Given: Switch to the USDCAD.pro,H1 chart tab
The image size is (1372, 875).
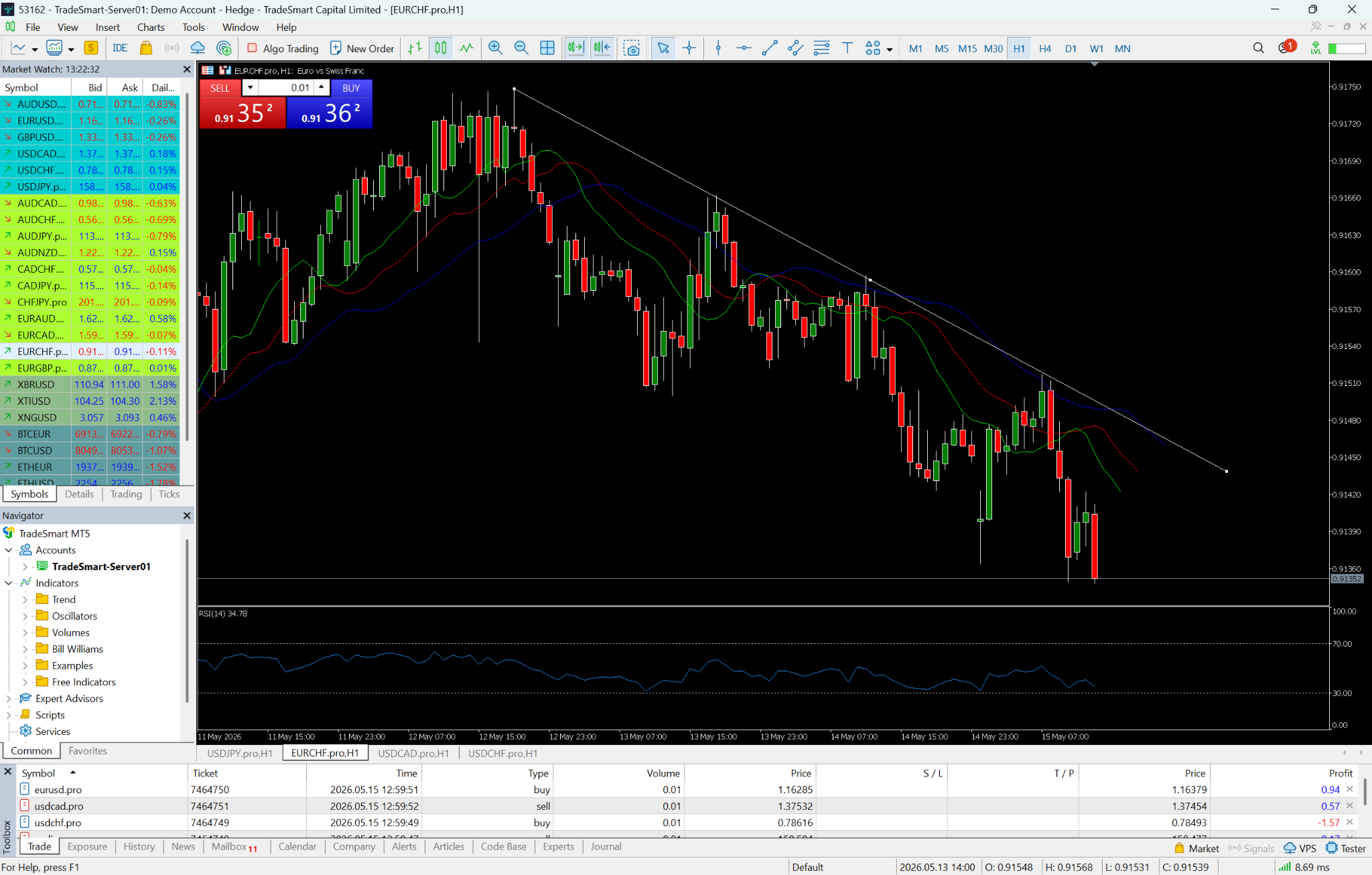Looking at the screenshot, I should tap(413, 753).
